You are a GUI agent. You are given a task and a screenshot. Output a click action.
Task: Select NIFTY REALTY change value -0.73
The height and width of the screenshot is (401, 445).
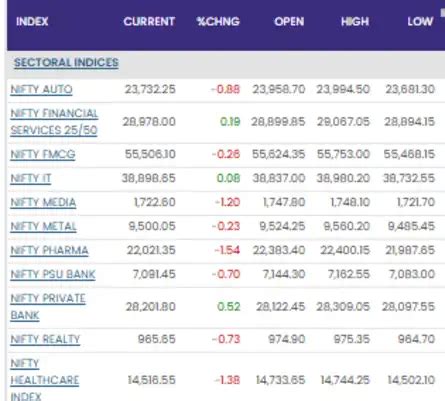pyautogui.click(x=226, y=339)
